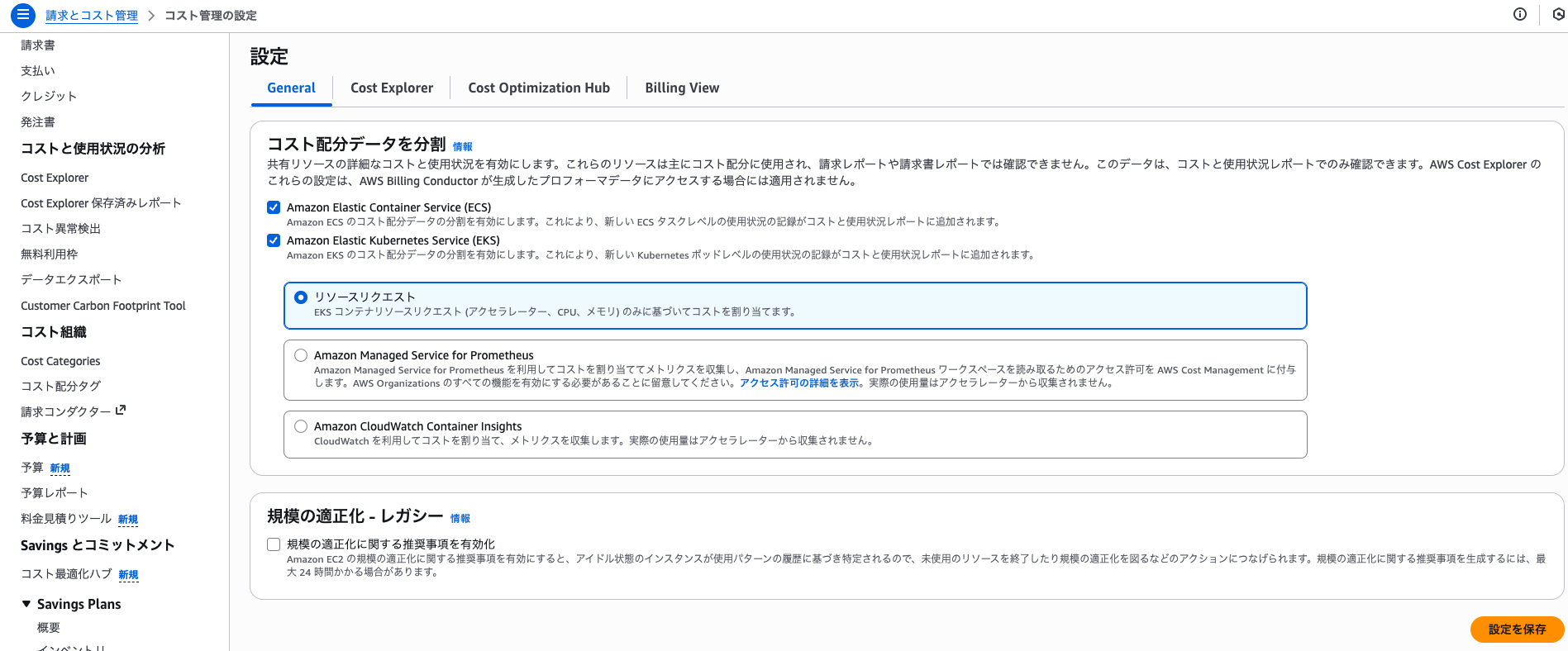This screenshot has width=1568, height=651.
Task: Click the hexagon settings icon at top right
Action: point(1559,14)
